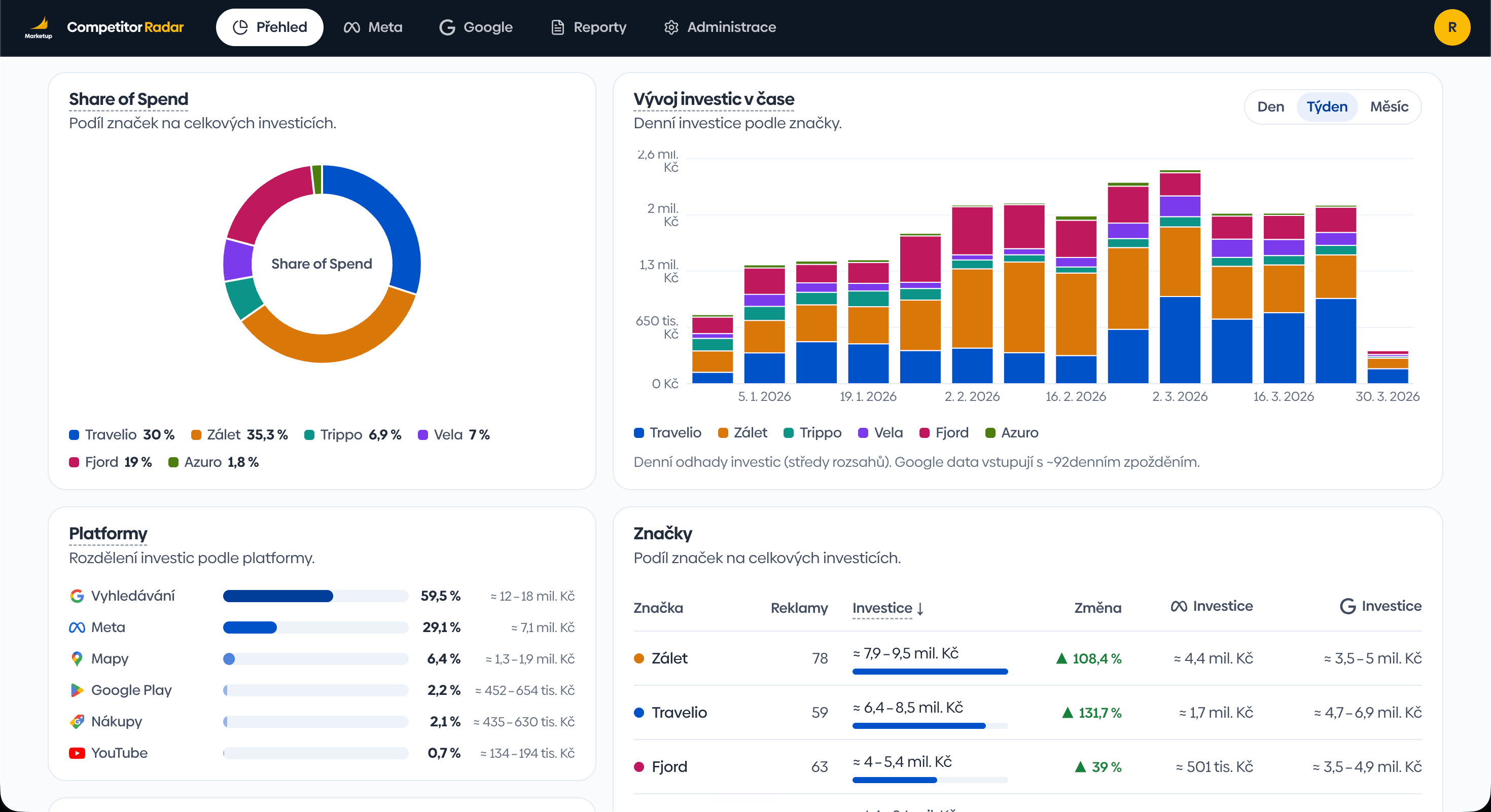Click the Travelio 30 % donut legend swatch
This screenshot has width=1491, height=812.
pos(74,435)
